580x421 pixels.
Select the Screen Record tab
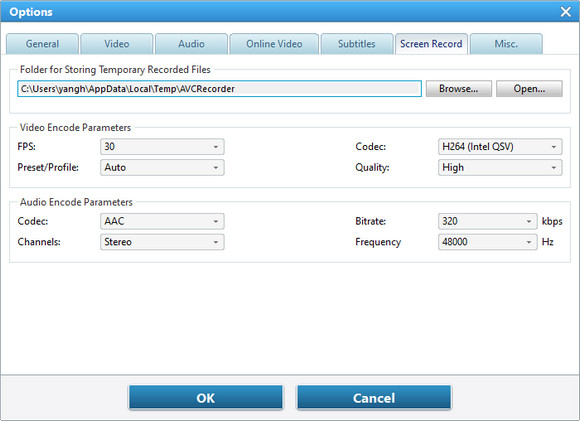coord(431,44)
